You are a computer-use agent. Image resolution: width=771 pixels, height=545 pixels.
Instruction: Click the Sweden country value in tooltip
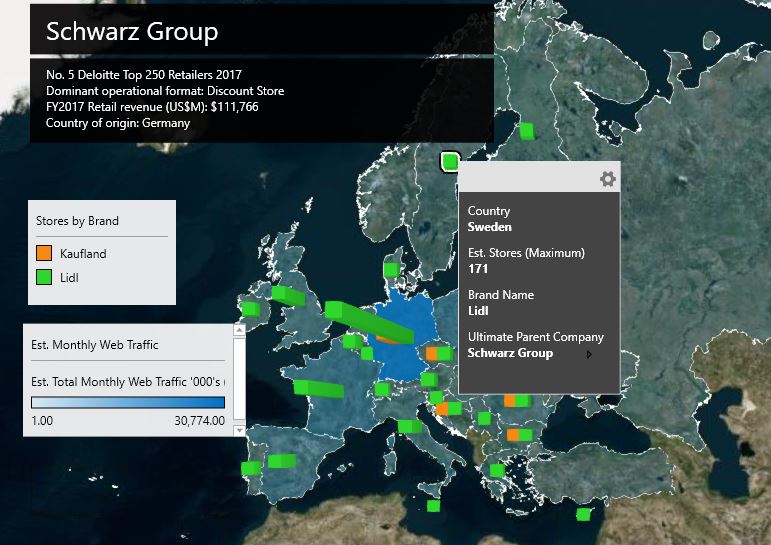coord(489,227)
